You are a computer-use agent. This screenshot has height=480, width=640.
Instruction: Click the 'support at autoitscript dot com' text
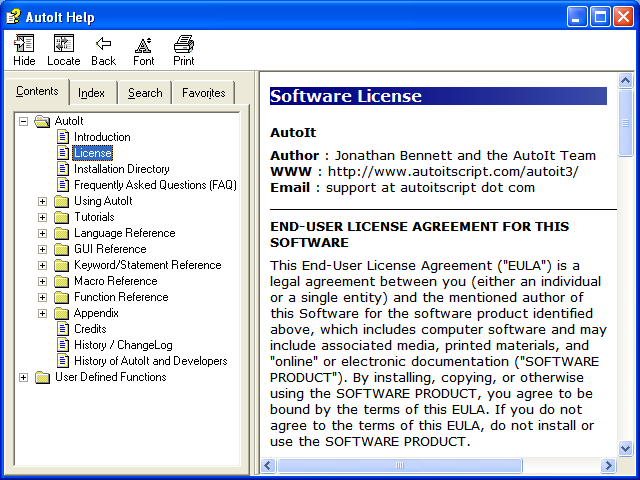coord(430,188)
